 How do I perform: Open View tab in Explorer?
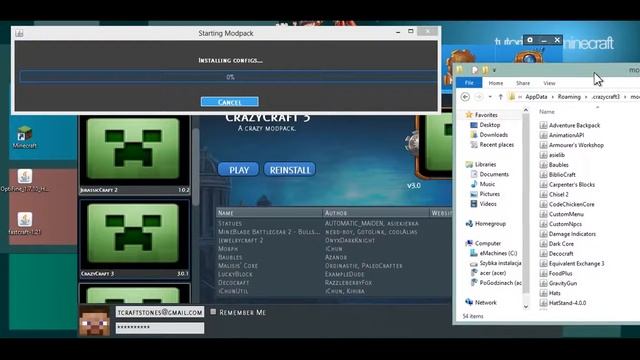coord(549,83)
